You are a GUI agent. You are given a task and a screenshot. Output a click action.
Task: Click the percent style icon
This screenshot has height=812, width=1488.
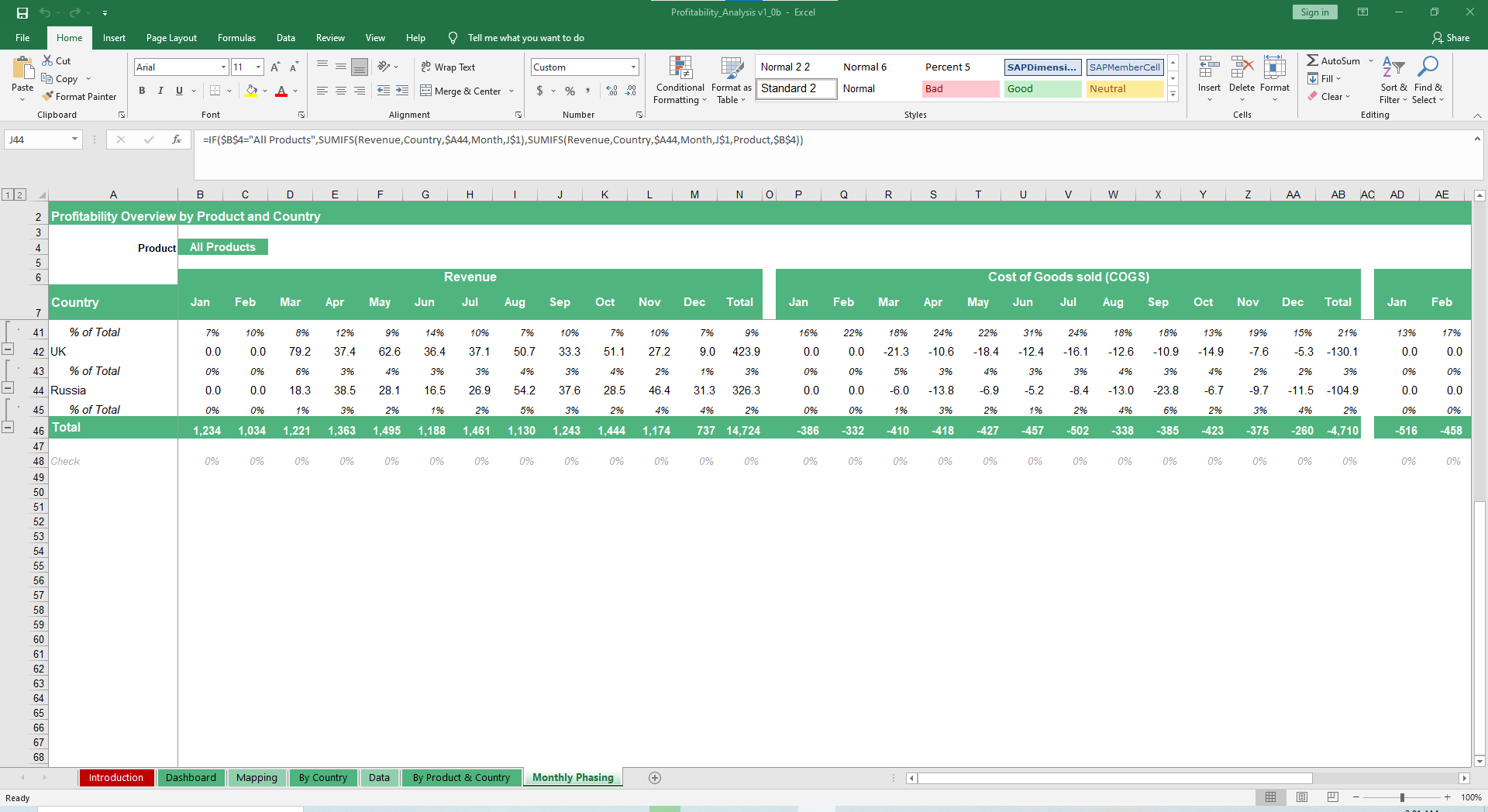point(570,91)
